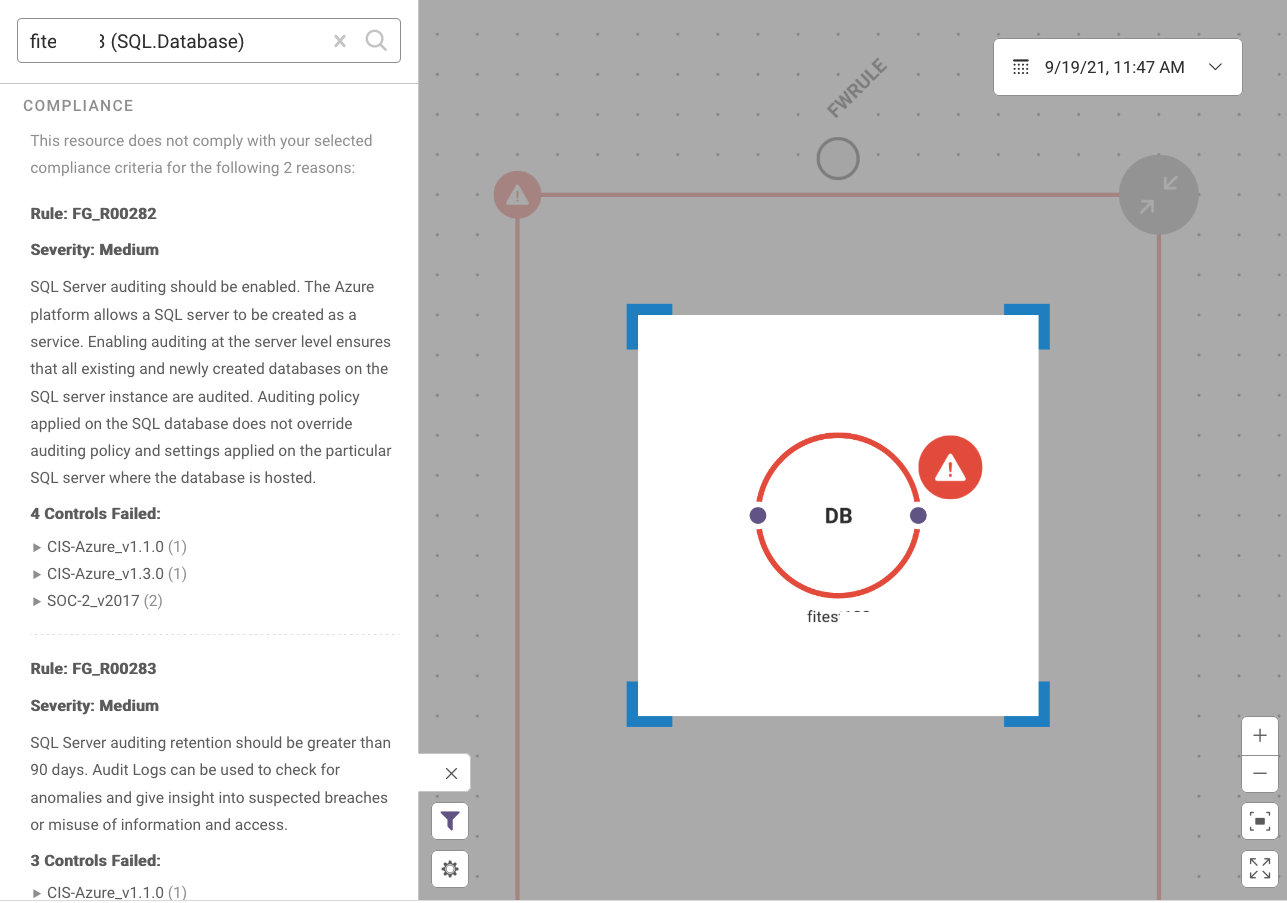Screen dimensions: 1287x903
Task: Click the warning icon on group border
Action: tap(517, 195)
